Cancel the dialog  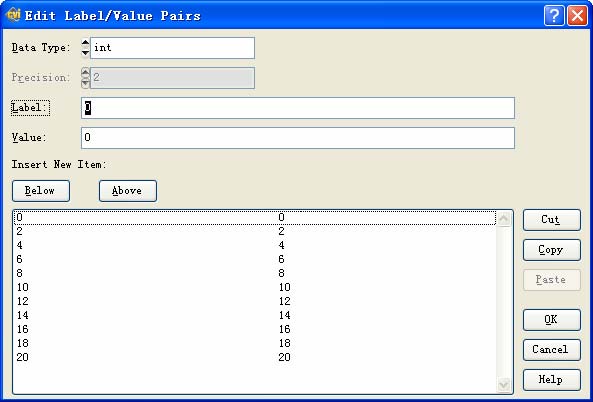point(552,350)
